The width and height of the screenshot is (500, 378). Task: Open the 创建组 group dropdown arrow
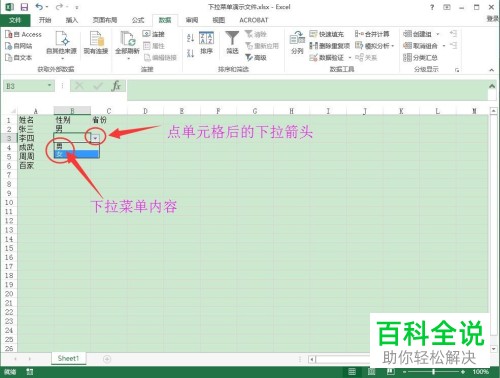(x=438, y=34)
